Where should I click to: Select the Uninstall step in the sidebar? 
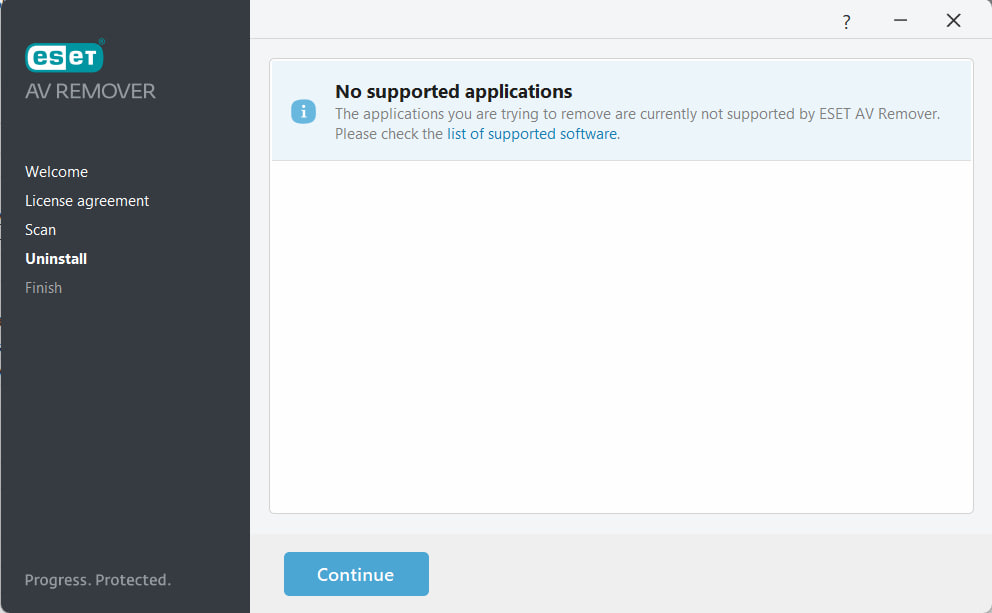click(56, 259)
